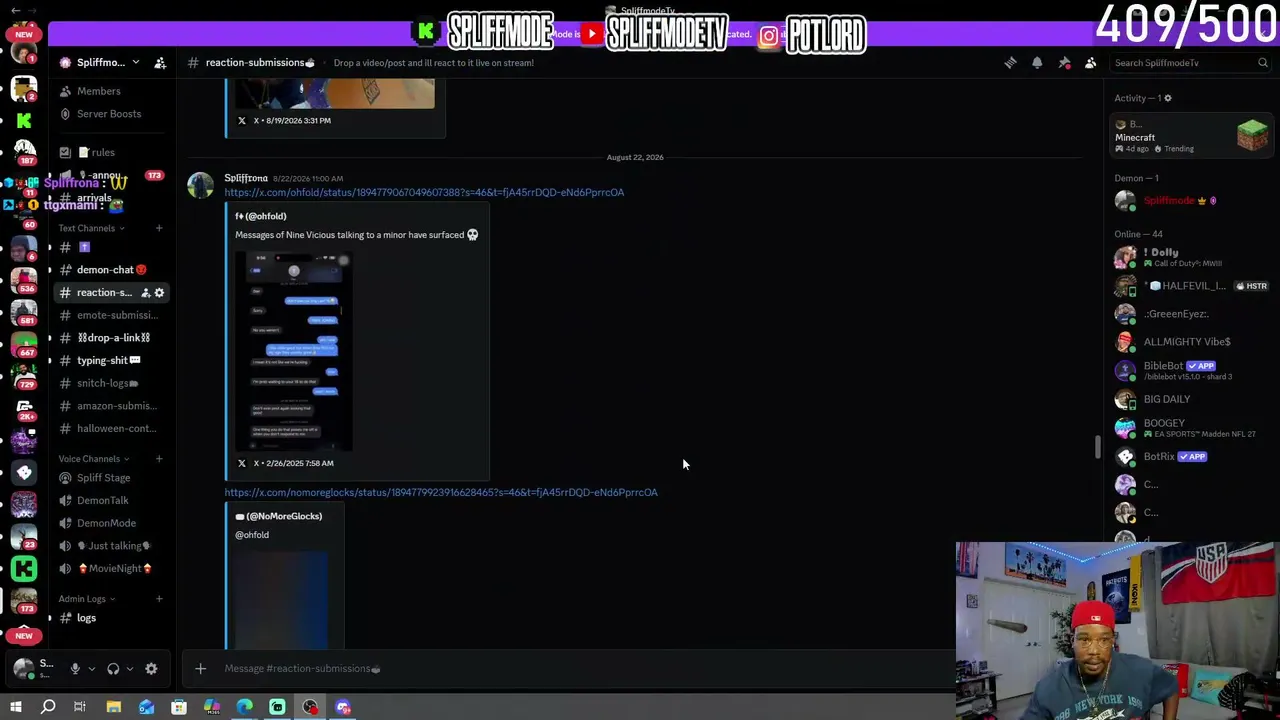Open BibleBot app profile
The width and height of the screenshot is (1280, 720).
(1192, 371)
